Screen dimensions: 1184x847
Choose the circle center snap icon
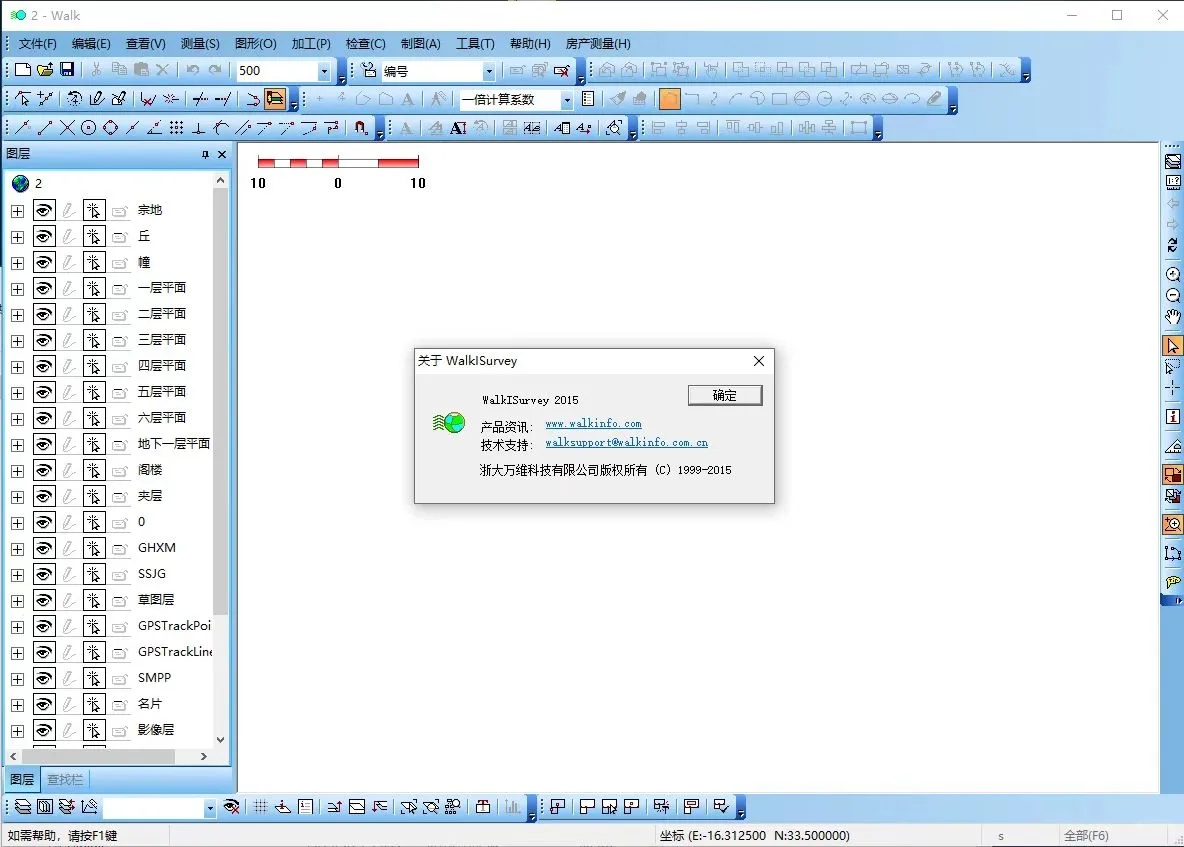[89, 128]
